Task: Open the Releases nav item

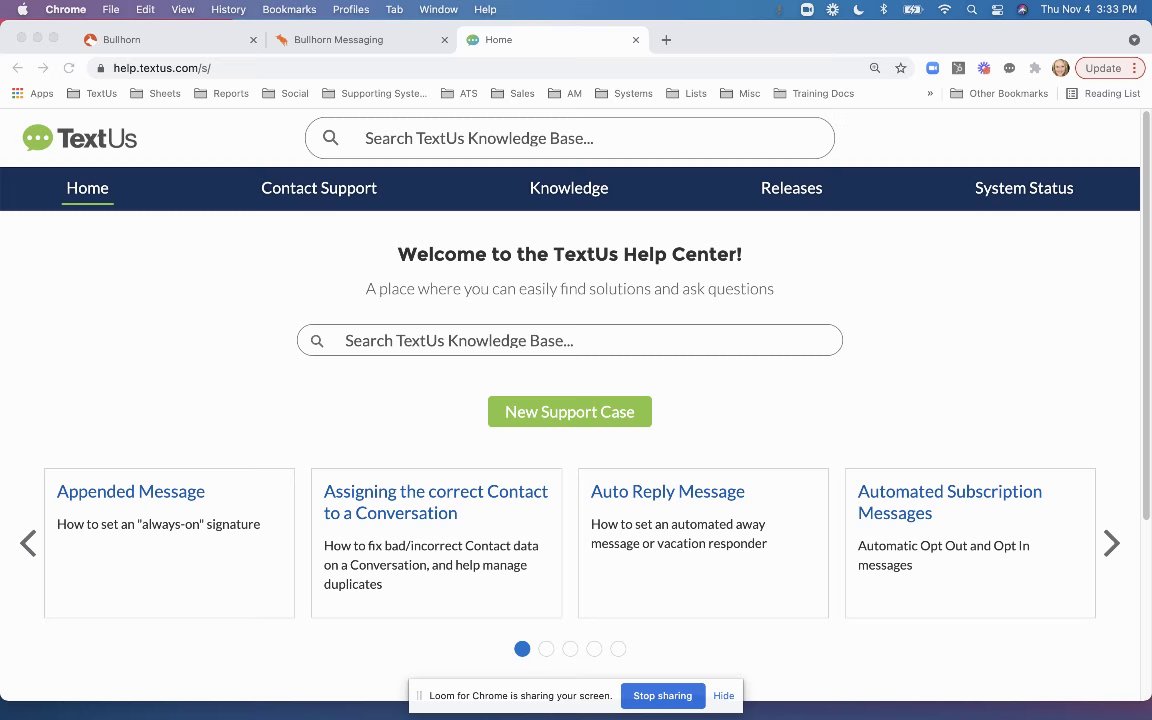Action: (791, 188)
